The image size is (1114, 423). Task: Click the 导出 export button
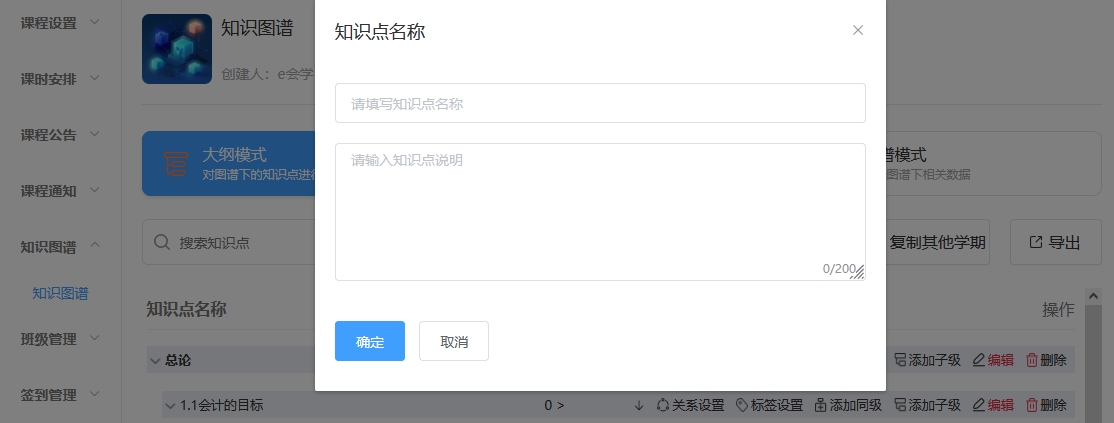[1054, 243]
